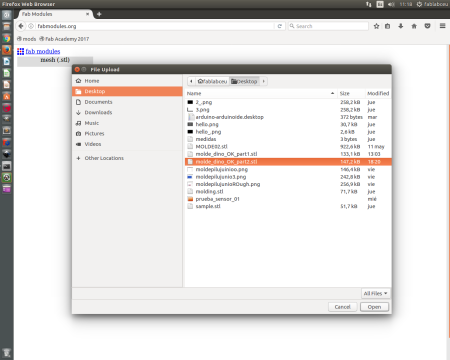The height and width of the screenshot is (360, 450).
Task: Open the mods bookmark
Action: click(x=26, y=39)
